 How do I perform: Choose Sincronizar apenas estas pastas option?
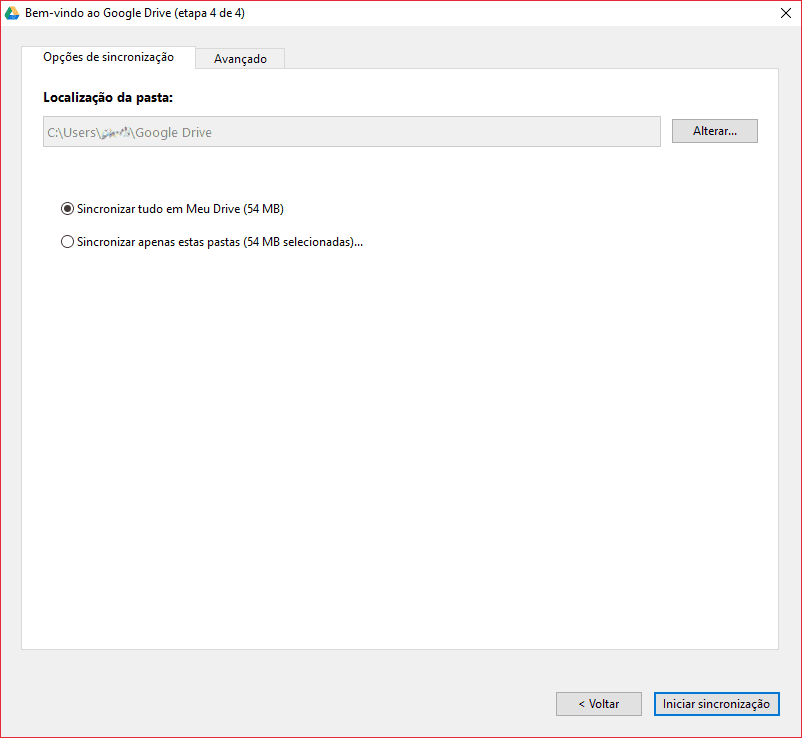pyautogui.click(x=212, y=242)
